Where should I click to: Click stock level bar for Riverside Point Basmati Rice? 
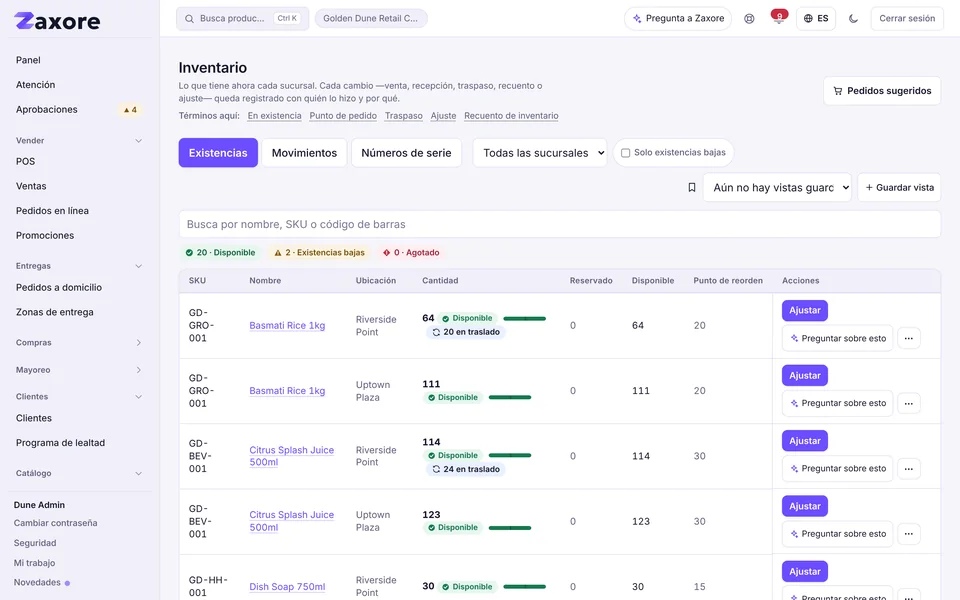tap(525, 318)
